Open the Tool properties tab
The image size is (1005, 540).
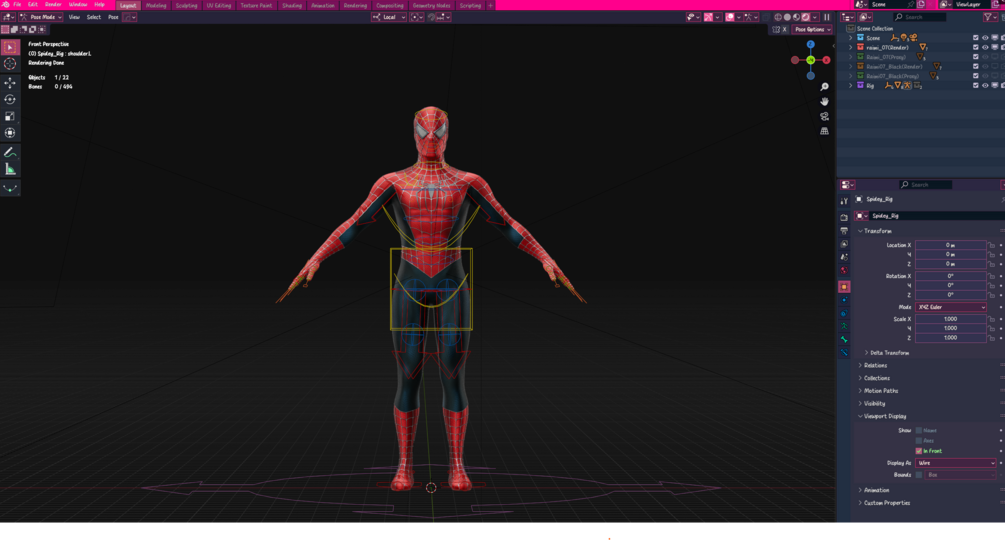[x=844, y=200]
